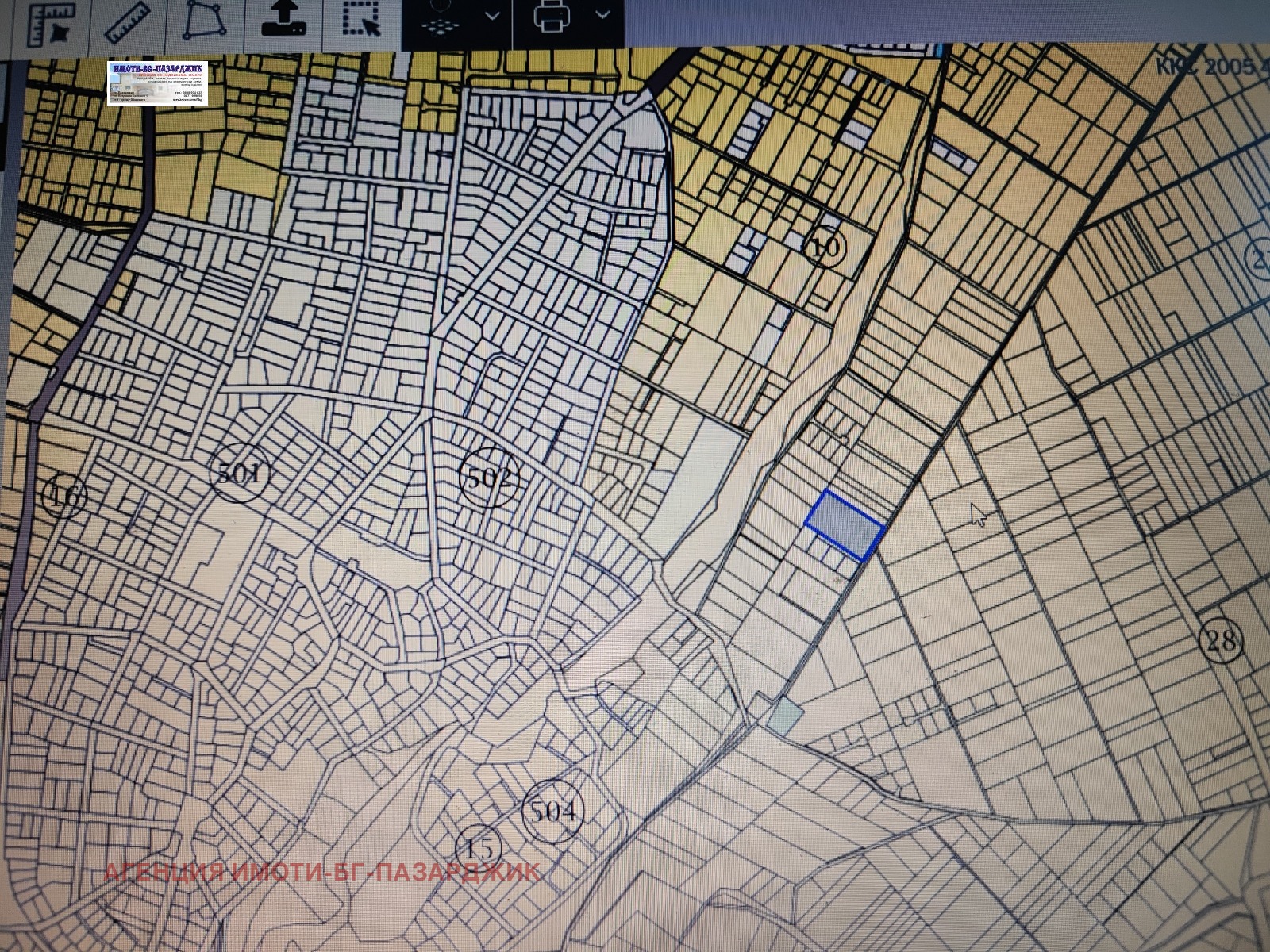Click the circled 10 map label
The width and height of the screenshot is (1270, 952).
(x=825, y=248)
